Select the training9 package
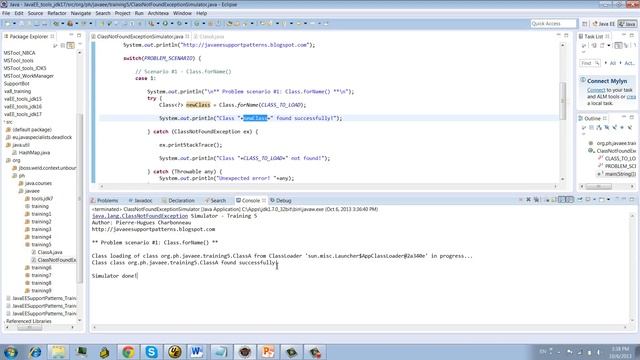Image resolution: width=640 pixels, height=360 pixels. [x=38, y=291]
